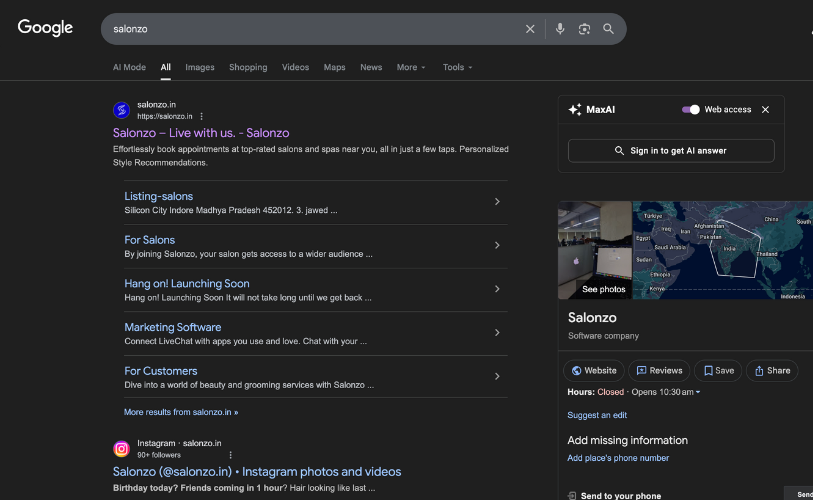Open Google Lens image search
The width and height of the screenshot is (813, 500).
(x=584, y=29)
